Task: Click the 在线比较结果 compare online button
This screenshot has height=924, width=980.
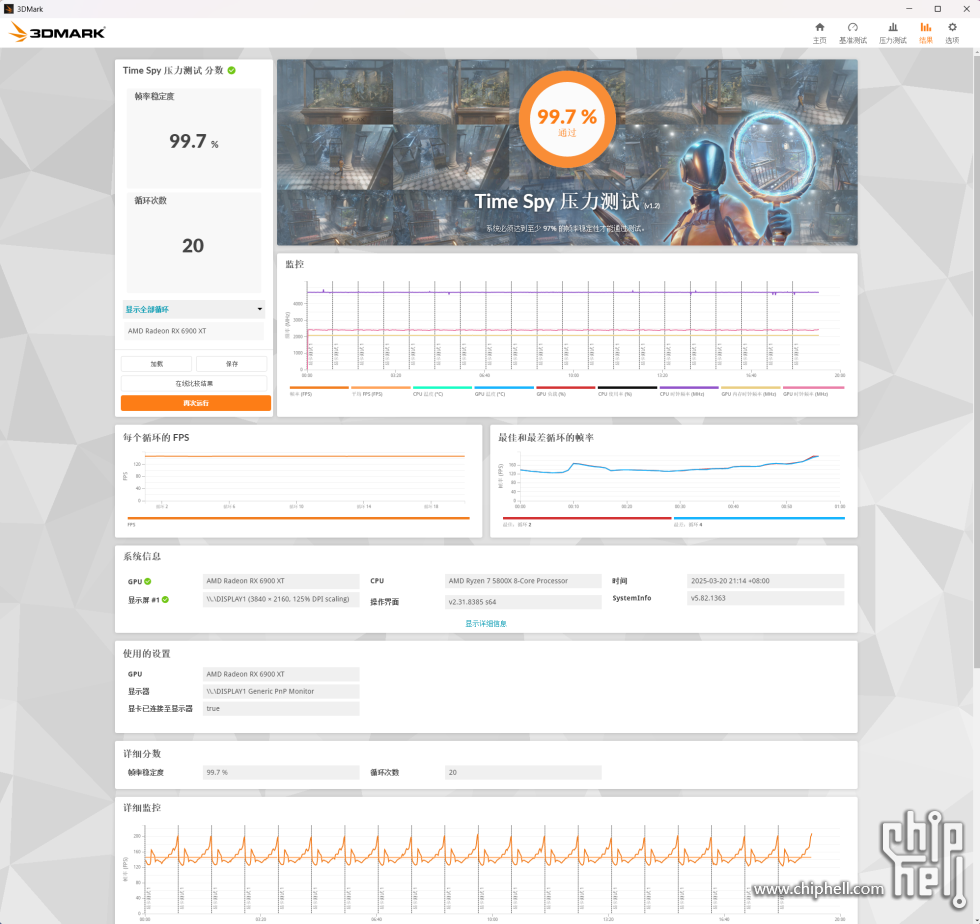Action: point(194,383)
